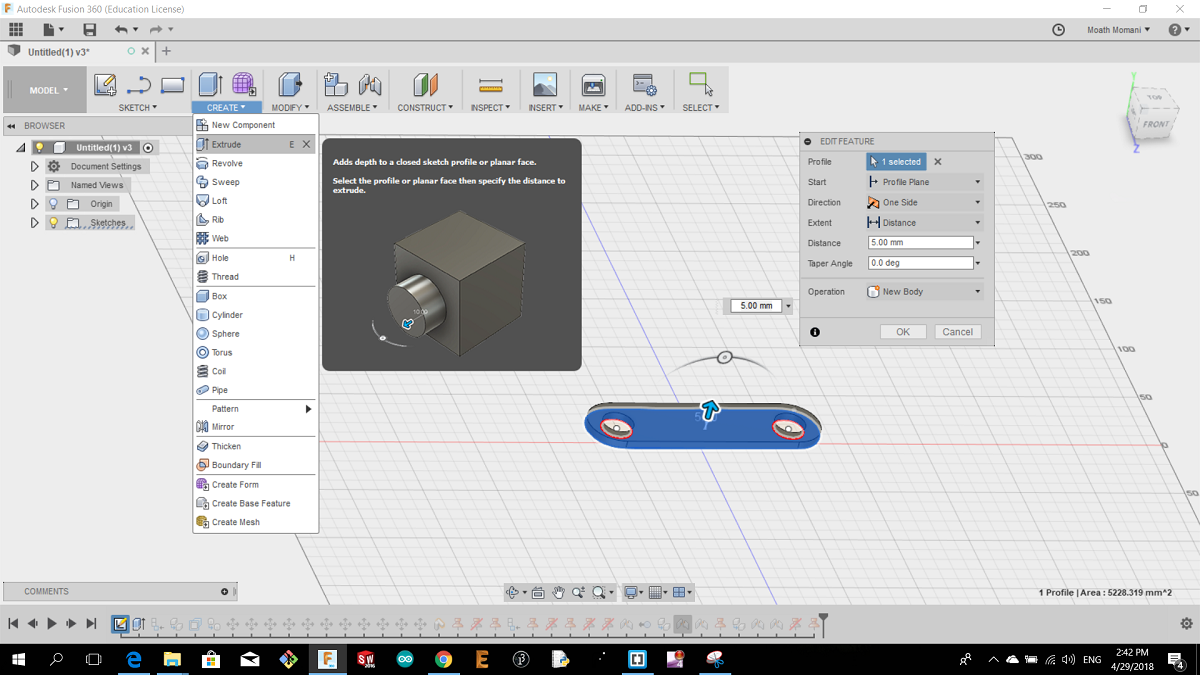The image size is (1200, 675).
Task: Open the MODEL workspace dropdown
Action: click(44, 91)
